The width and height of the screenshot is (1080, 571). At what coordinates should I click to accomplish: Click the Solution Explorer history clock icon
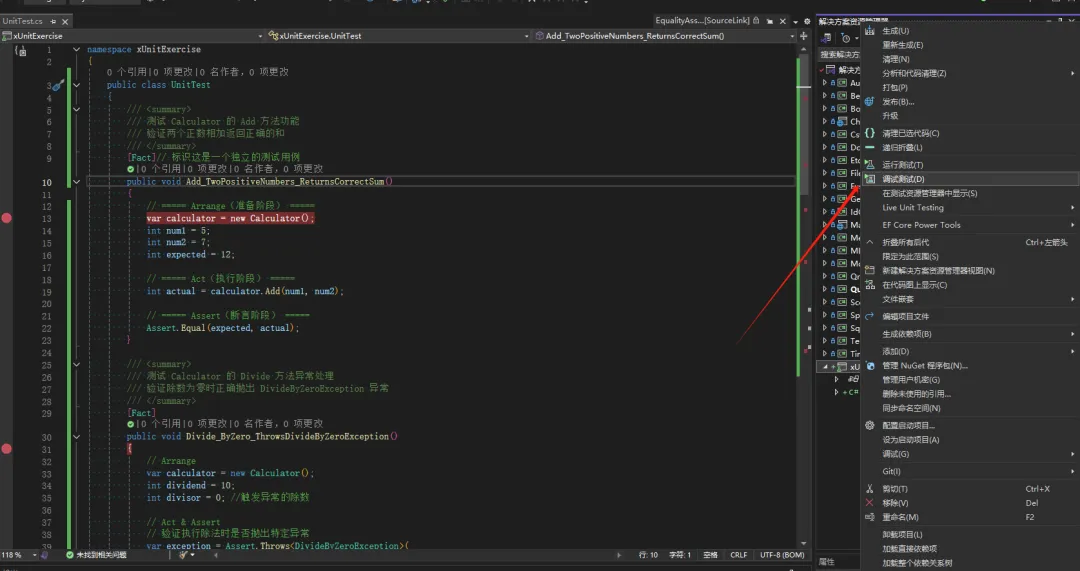tap(847, 39)
